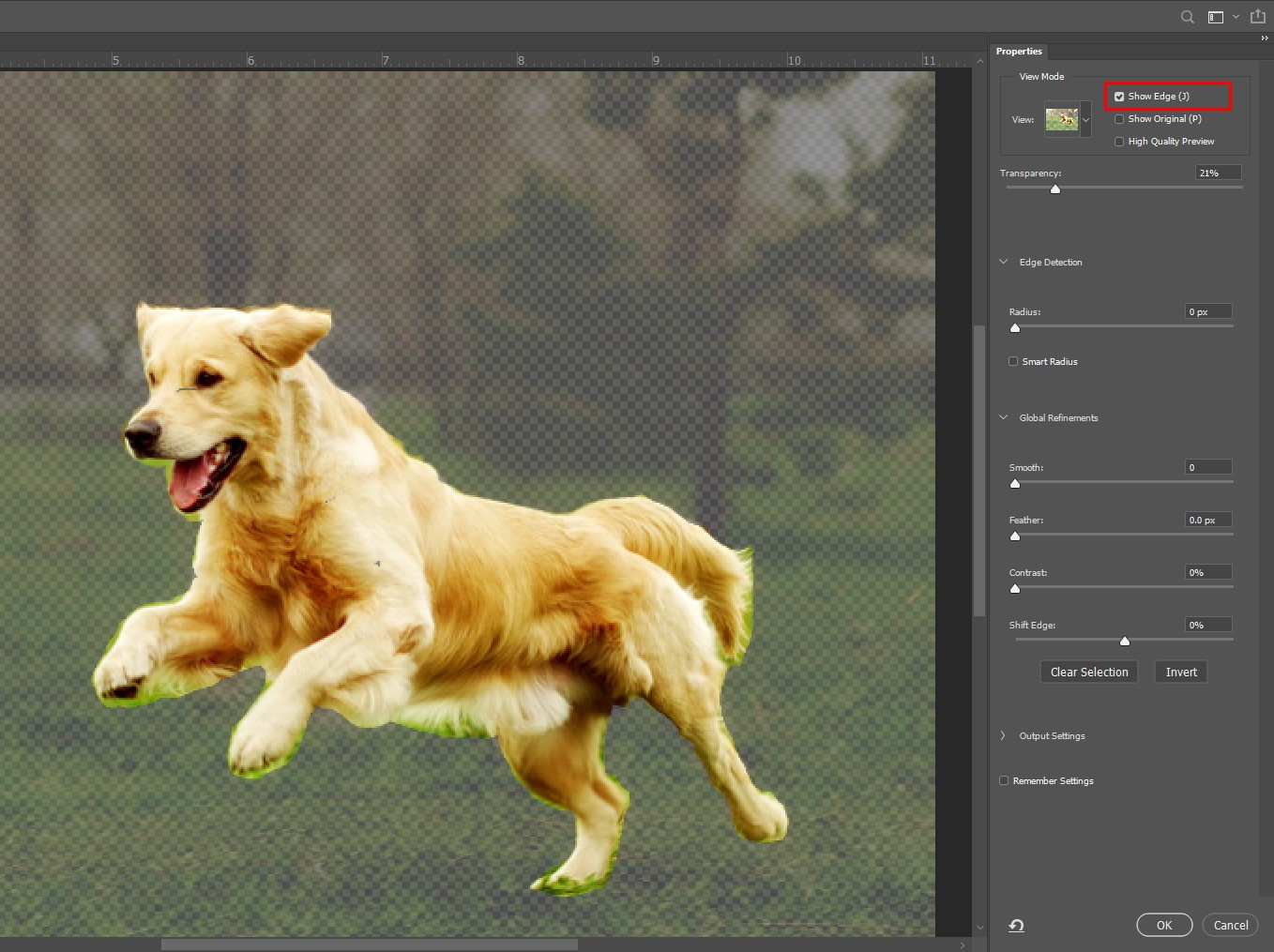1274x952 pixels.
Task: Click the Feather value input field
Action: (x=1207, y=520)
